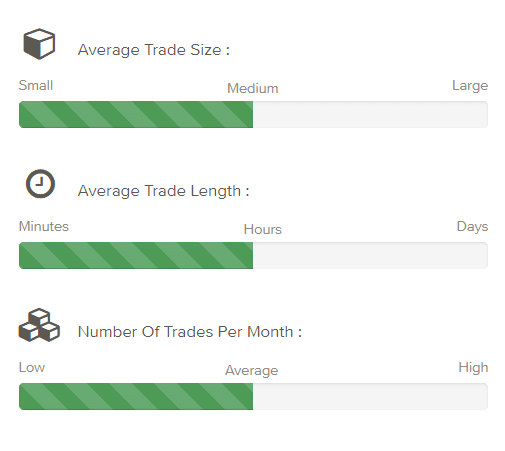Click the empty gray portion of Trade Size bar
505x451 pixels.
click(x=370, y=114)
